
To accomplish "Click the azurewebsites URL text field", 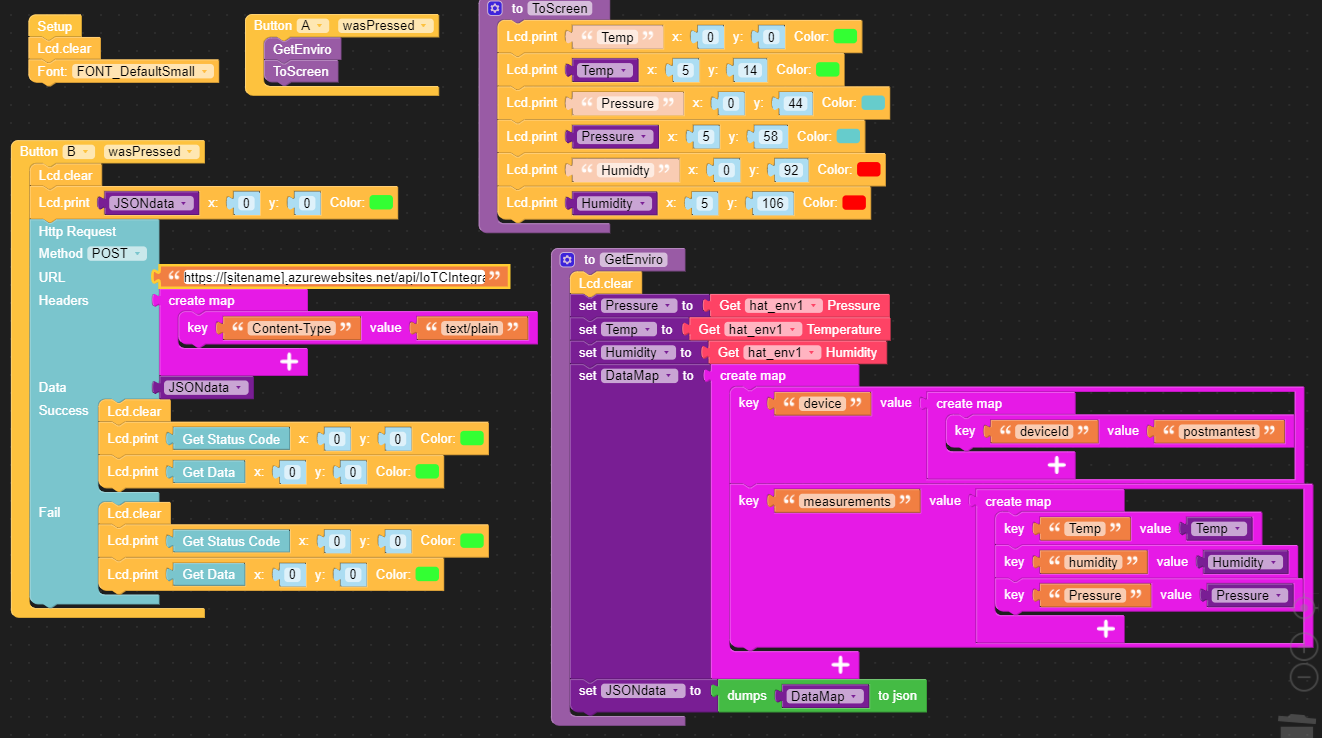I will [334, 277].
